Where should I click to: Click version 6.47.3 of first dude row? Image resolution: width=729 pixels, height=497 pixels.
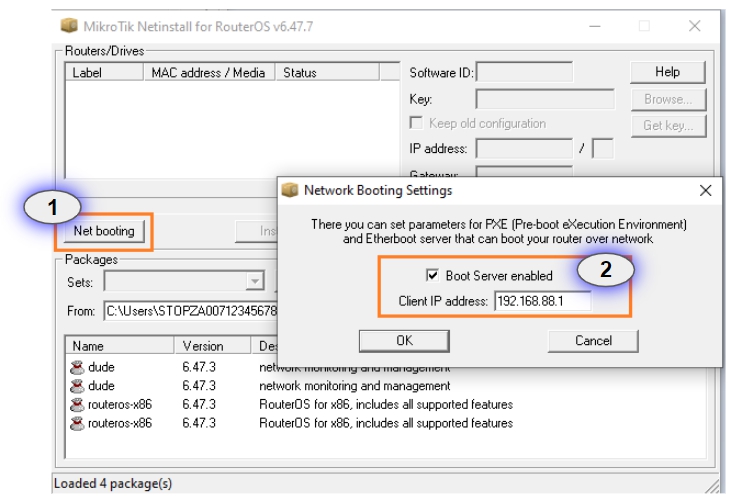click(x=199, y=367)
